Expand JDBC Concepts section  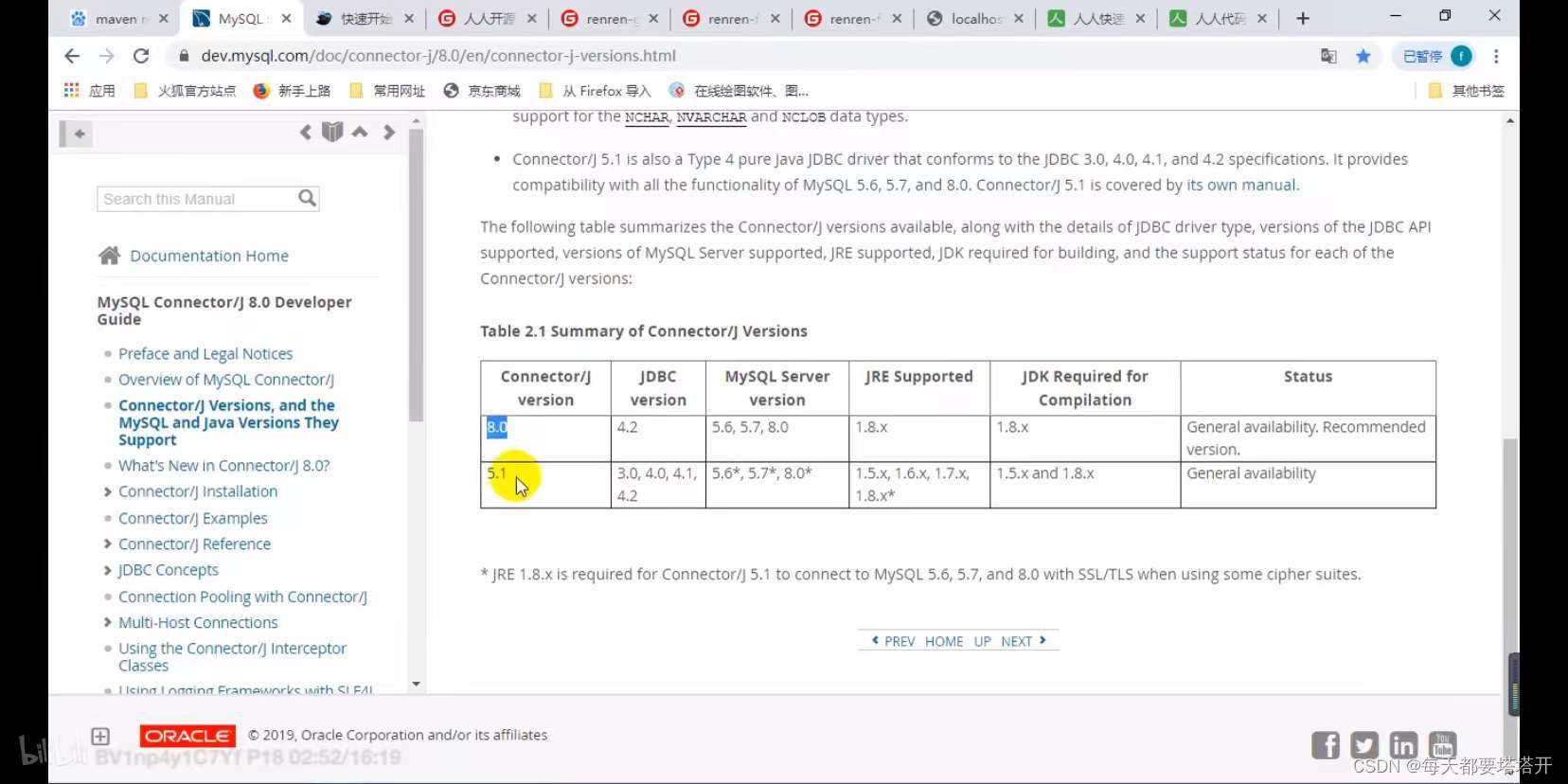click(107, 570)
